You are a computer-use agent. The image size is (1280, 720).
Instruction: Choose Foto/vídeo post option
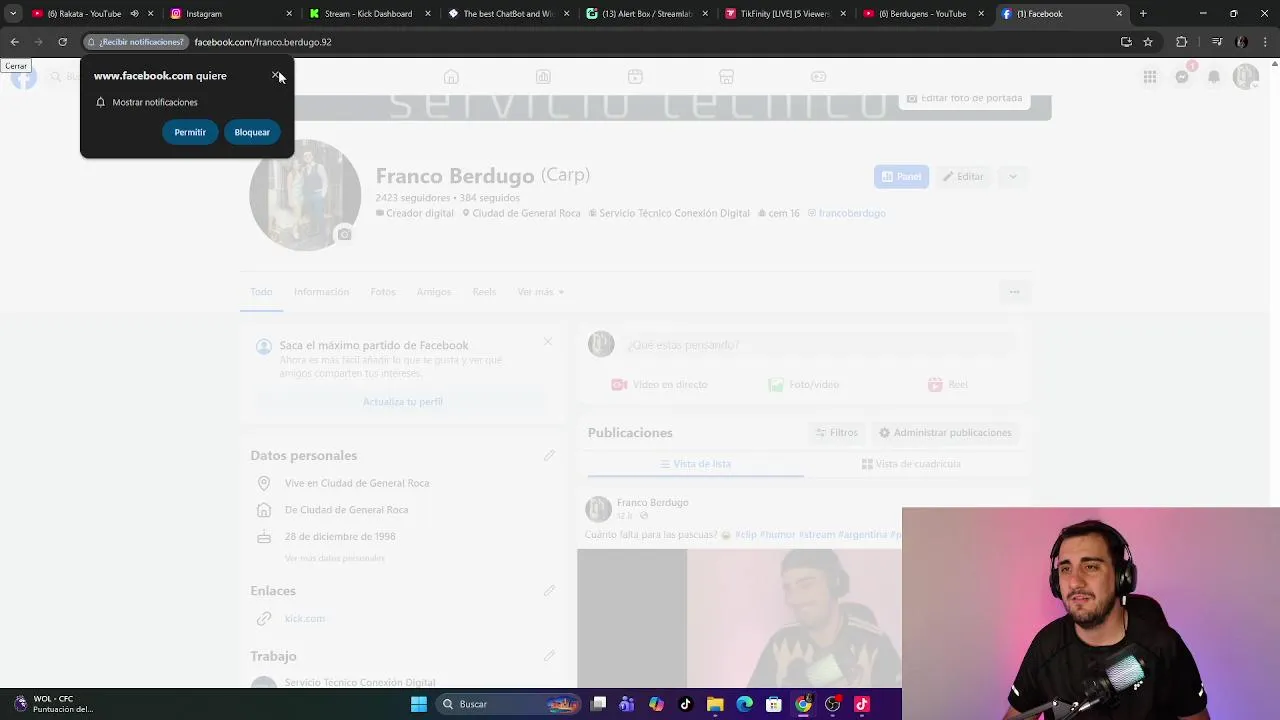coord(803,384)
